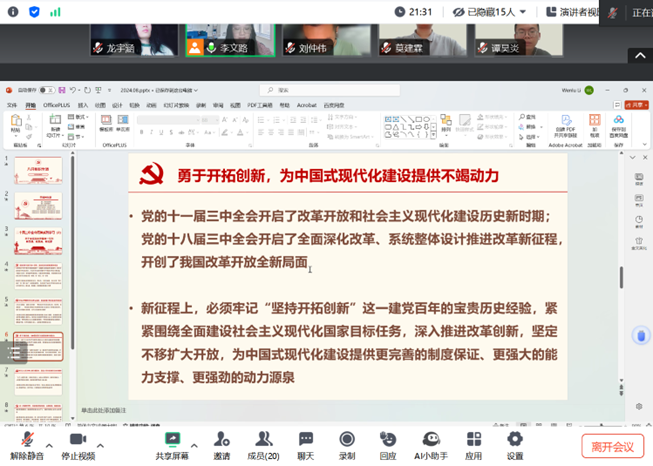Launch the AI小助手 assistant
This screenshot has width=653, height=466.
431,441
